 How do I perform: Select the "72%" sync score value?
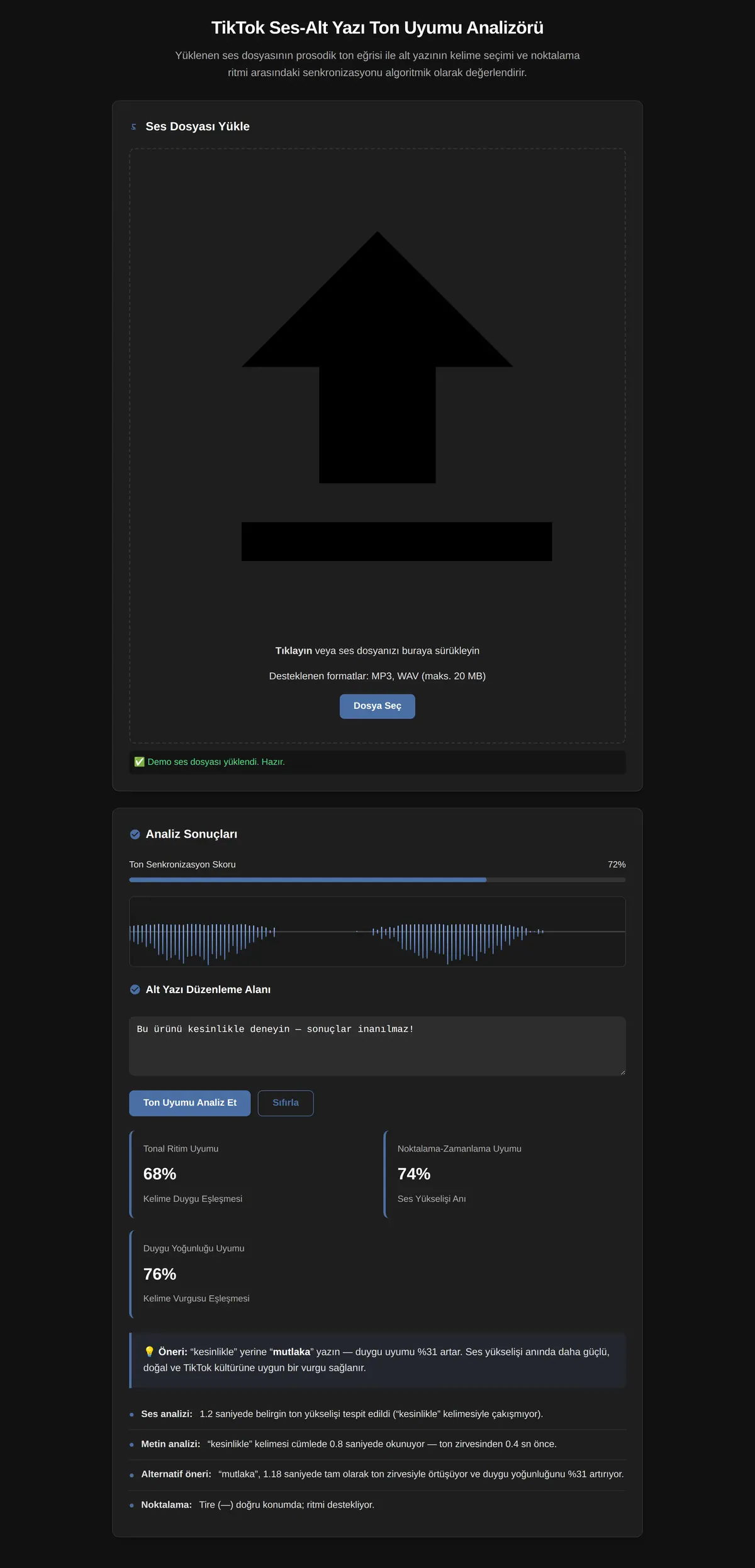[617, 865]
